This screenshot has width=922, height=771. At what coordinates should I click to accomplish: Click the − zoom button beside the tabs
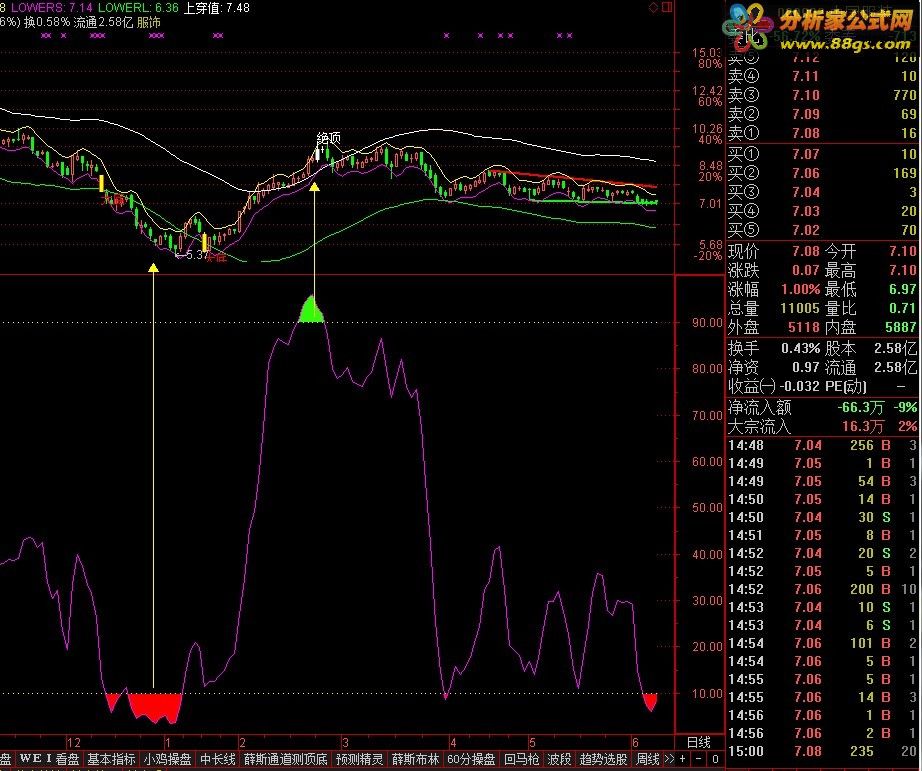point(699,759)
